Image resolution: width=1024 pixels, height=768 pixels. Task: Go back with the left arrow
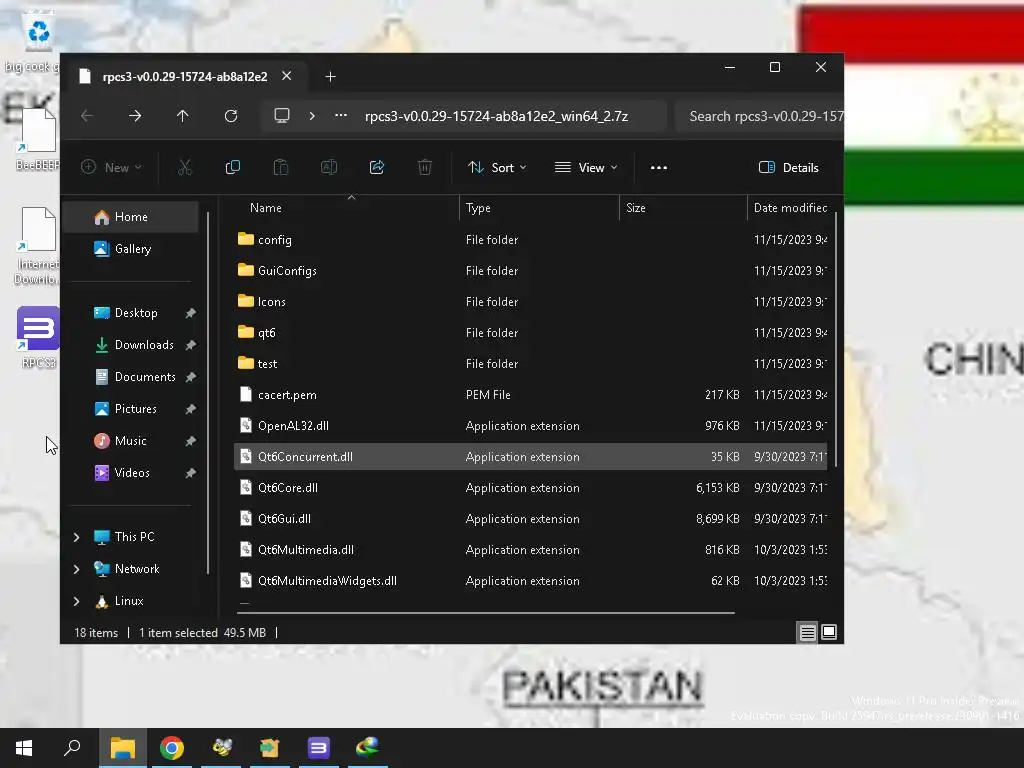pos(87,116)
